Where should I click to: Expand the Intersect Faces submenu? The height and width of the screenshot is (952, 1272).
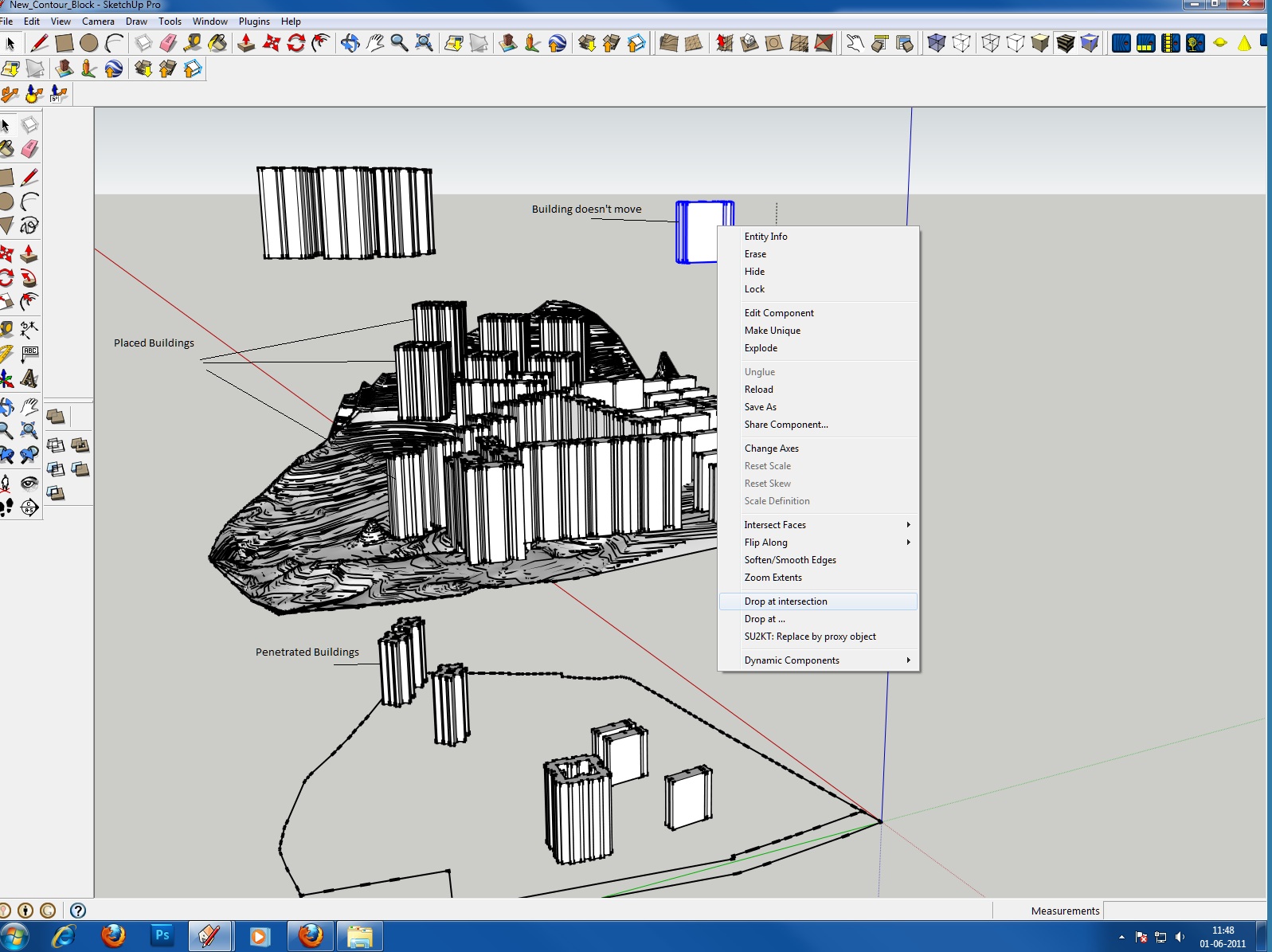click(x=818, y=525)
